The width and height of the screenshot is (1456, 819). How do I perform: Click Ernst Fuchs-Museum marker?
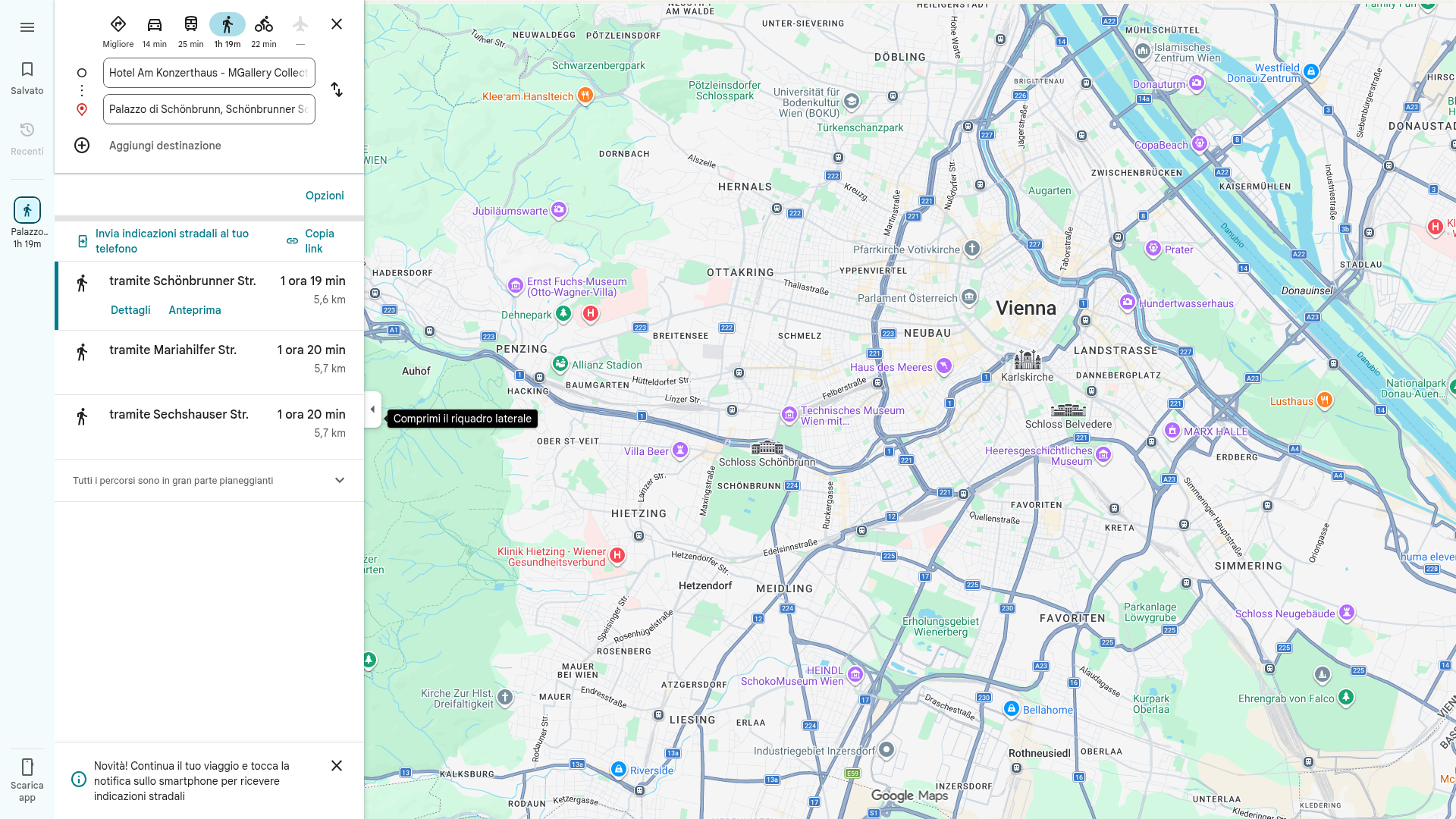coord(516,286)
